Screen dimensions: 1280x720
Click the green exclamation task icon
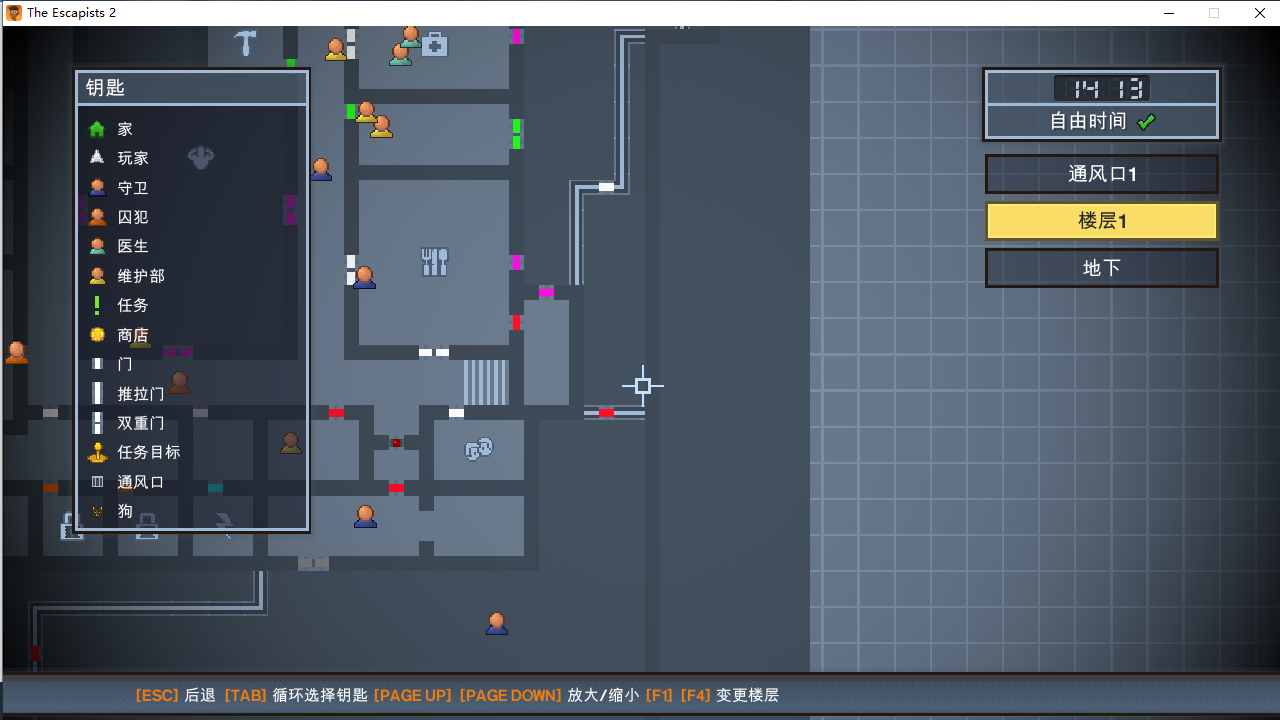click(97, 305)
